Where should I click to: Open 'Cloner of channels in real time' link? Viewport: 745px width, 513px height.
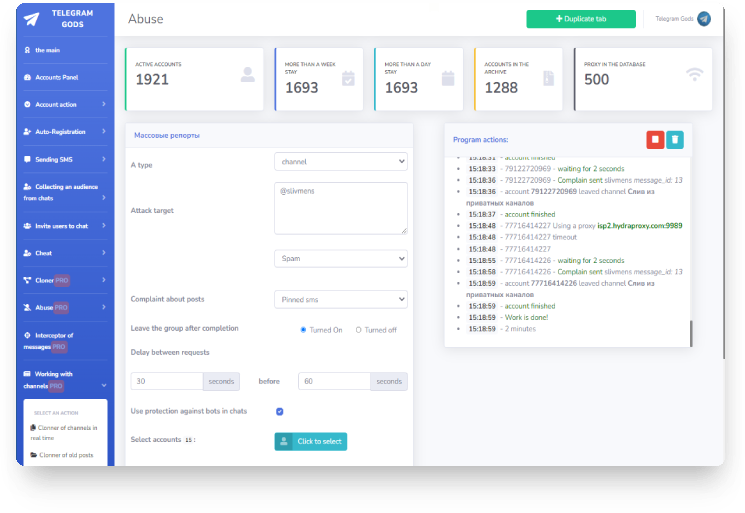(x=64, y=432)
